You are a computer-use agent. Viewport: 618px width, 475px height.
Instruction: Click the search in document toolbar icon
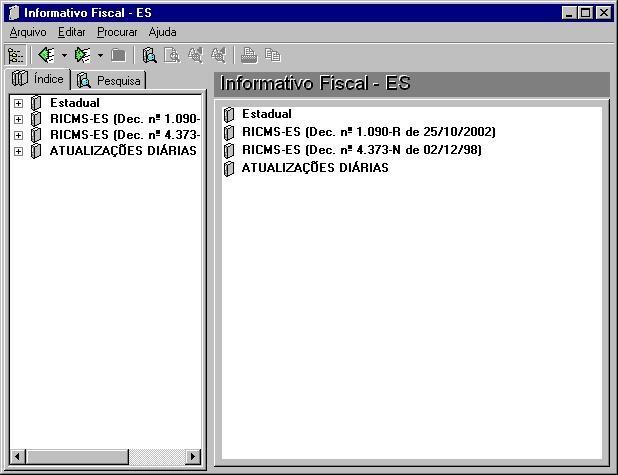[x=172, y=55]
